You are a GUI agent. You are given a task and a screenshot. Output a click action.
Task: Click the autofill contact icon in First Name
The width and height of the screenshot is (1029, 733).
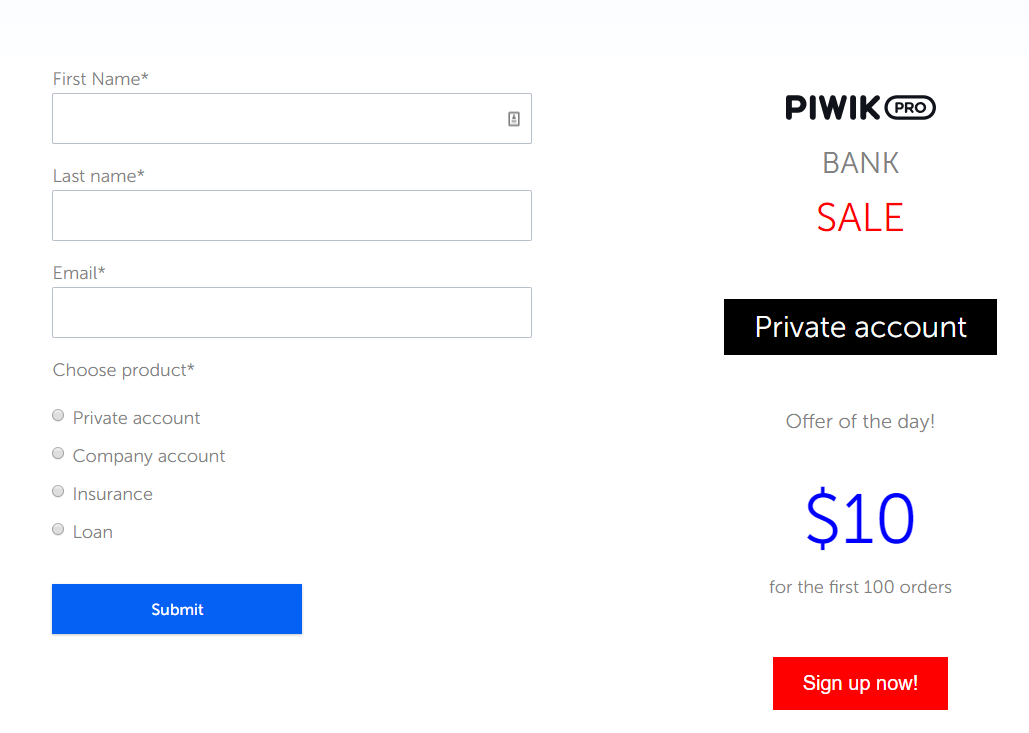[x=514, y=119]
